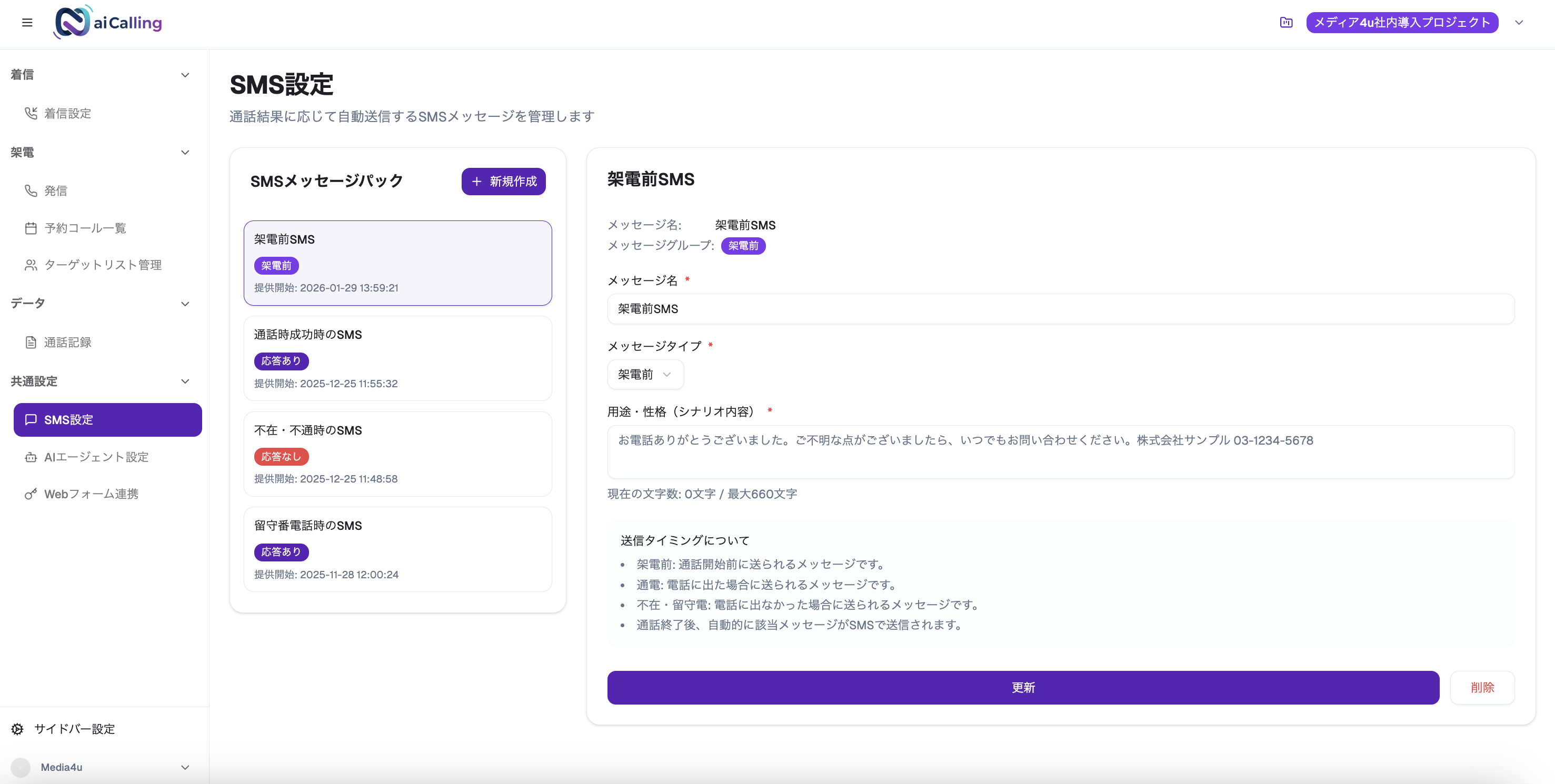Image resolution: width=1555 pixels, height=784 pixels.
Task: Click the SMS設定 chat bubble icon
Action: click(32, 419)
